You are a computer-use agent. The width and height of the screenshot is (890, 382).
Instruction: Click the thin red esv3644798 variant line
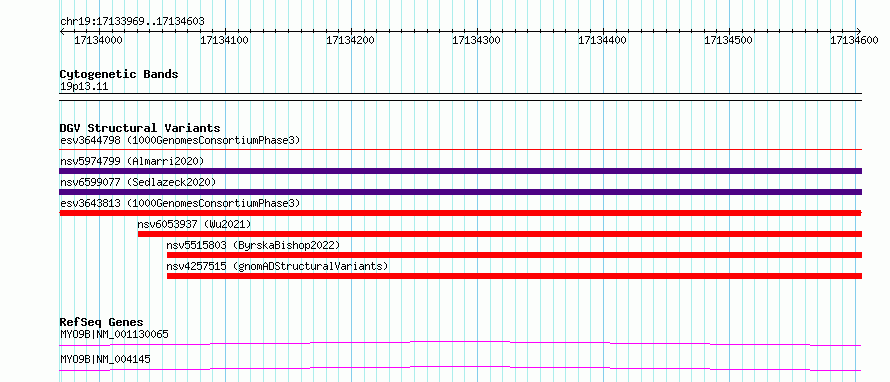tap(460, 150)
